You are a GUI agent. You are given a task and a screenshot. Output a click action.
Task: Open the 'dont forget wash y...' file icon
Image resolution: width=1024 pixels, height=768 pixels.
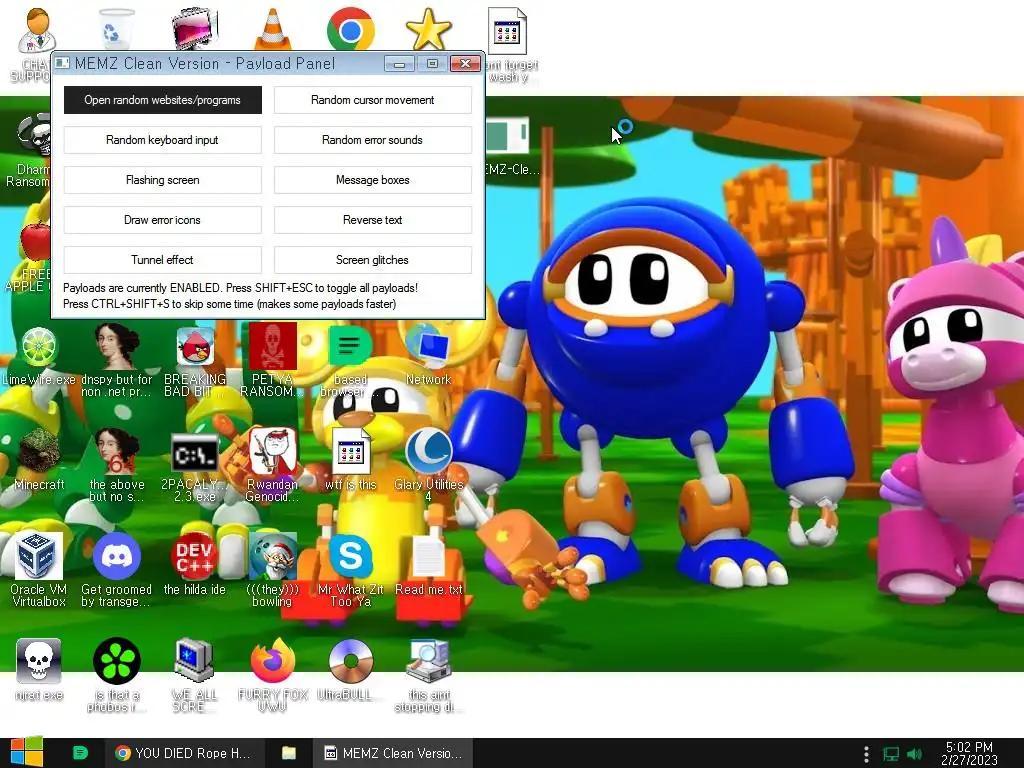508,44
